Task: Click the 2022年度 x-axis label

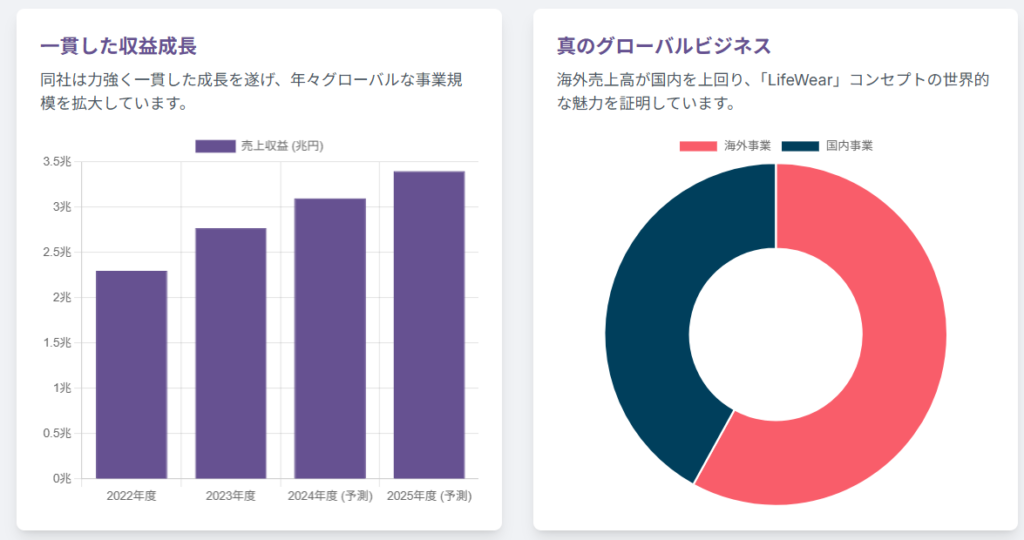Action: point(131,495)
